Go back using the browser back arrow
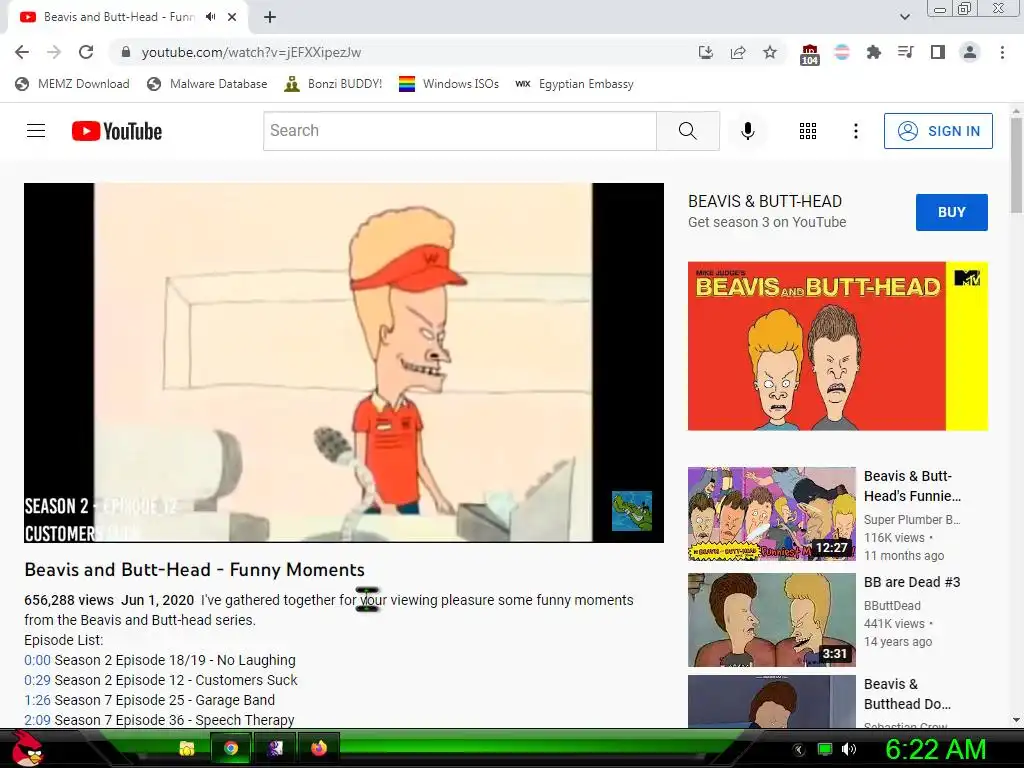The width and height of the screenshot is (1024, 768). 22,52
